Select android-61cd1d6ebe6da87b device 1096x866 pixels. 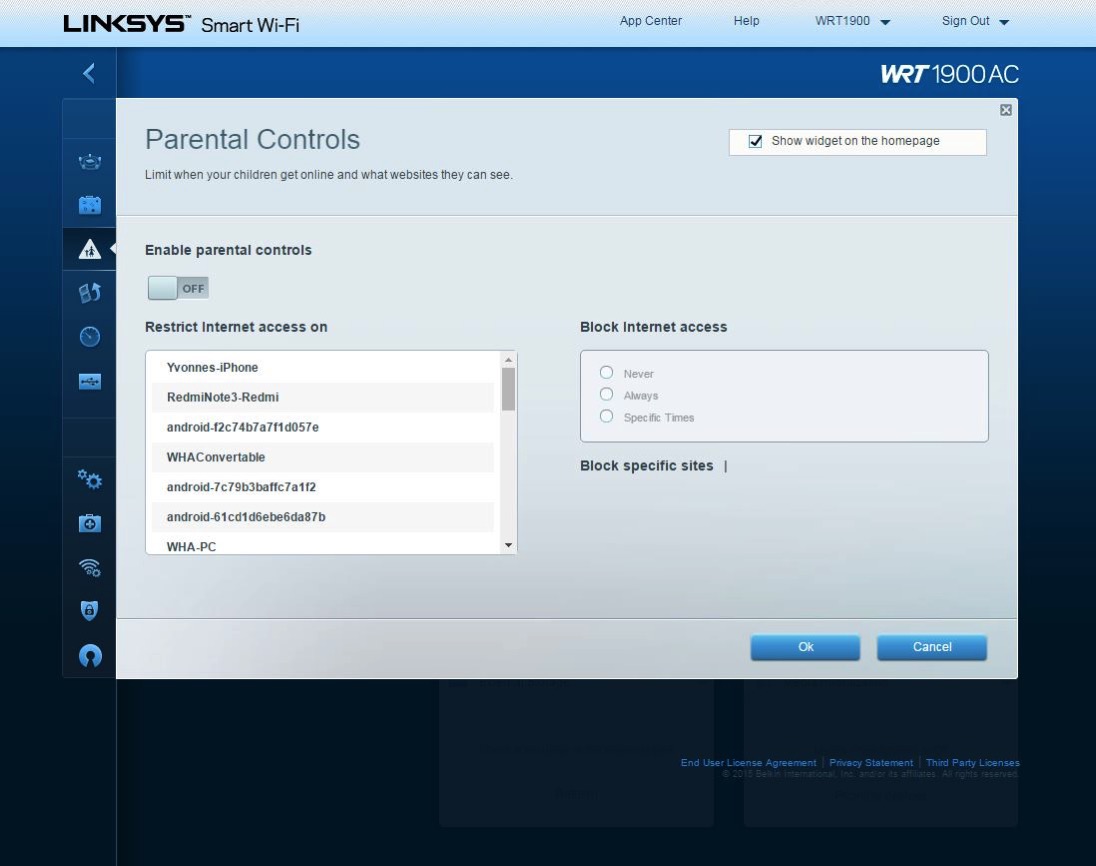coord(323,517)
